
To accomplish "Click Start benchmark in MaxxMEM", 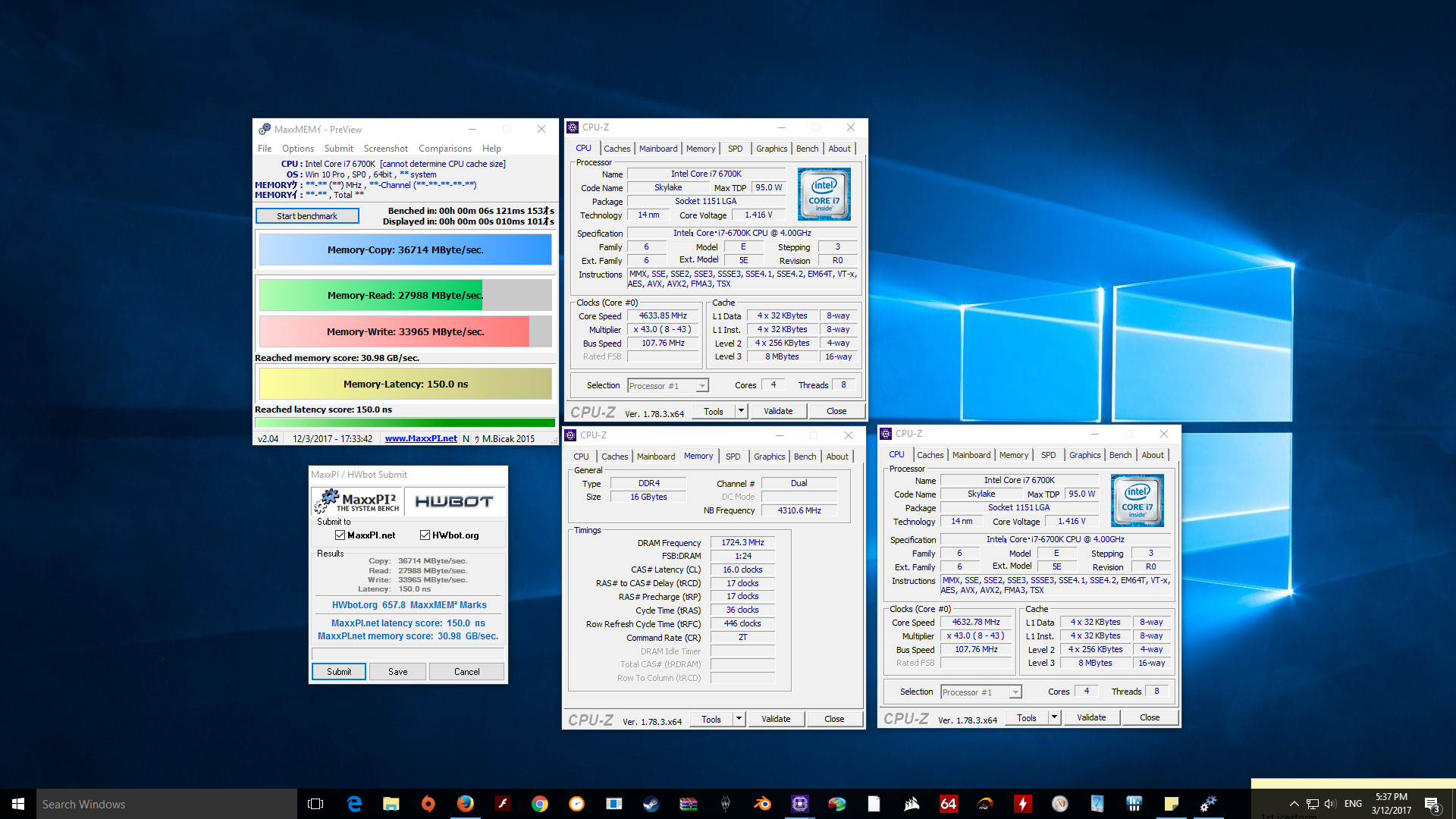I will (x=307, y=216).
